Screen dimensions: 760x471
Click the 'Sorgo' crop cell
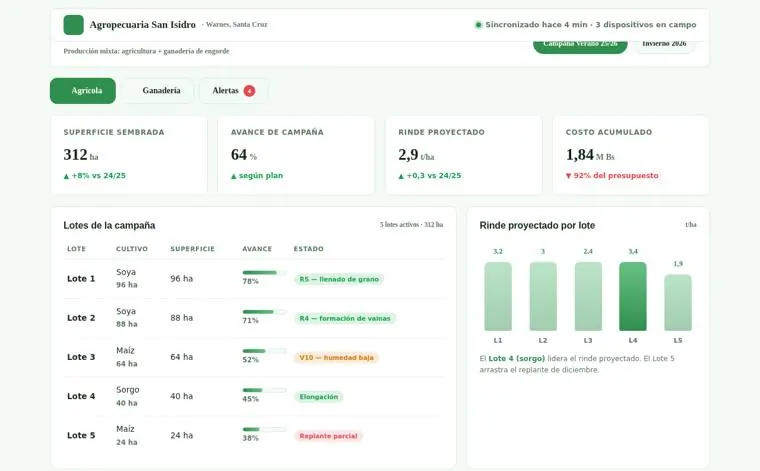point(127,390)
